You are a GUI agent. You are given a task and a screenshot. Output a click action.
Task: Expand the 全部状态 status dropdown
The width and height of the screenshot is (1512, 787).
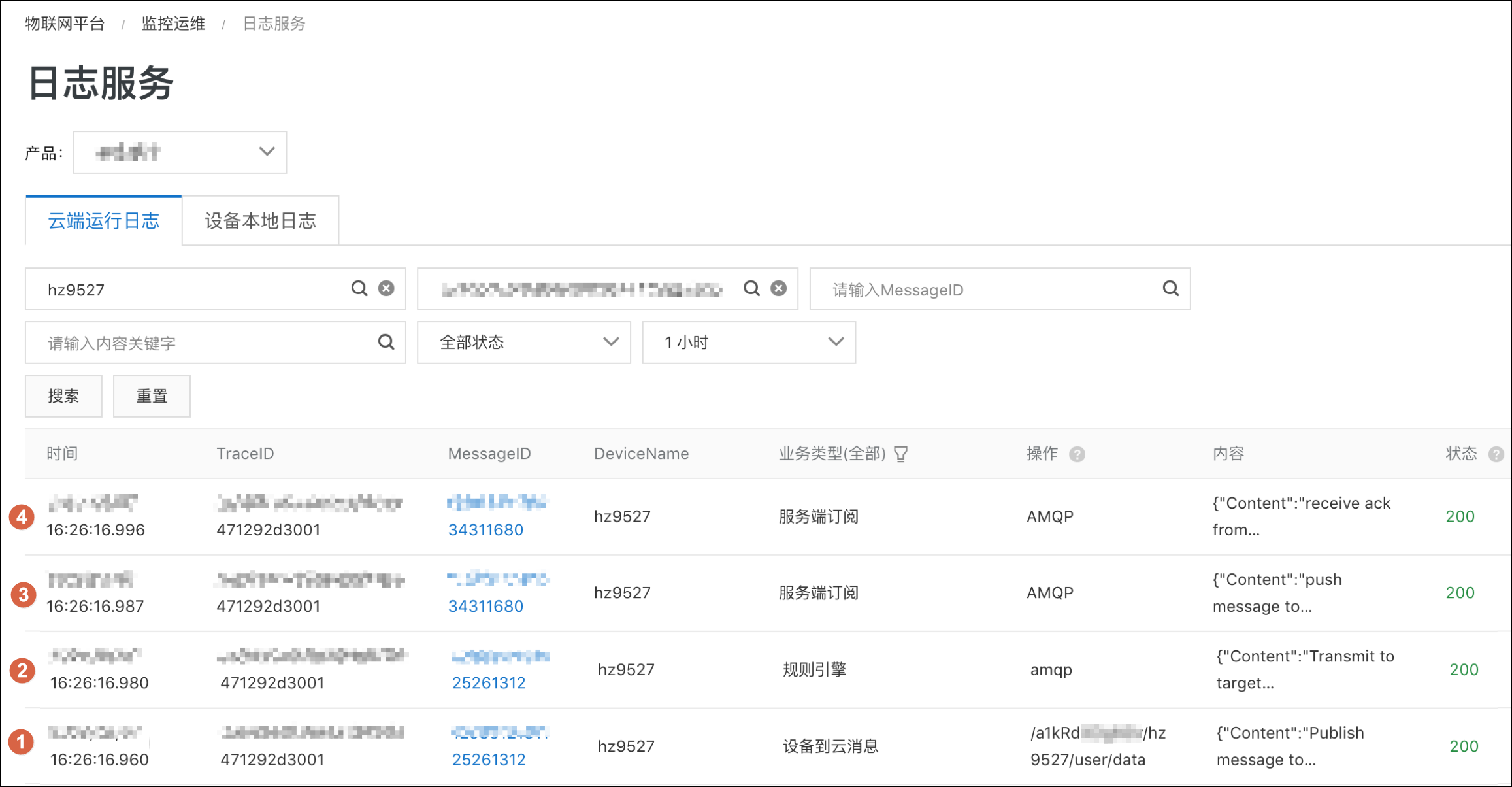524,342
